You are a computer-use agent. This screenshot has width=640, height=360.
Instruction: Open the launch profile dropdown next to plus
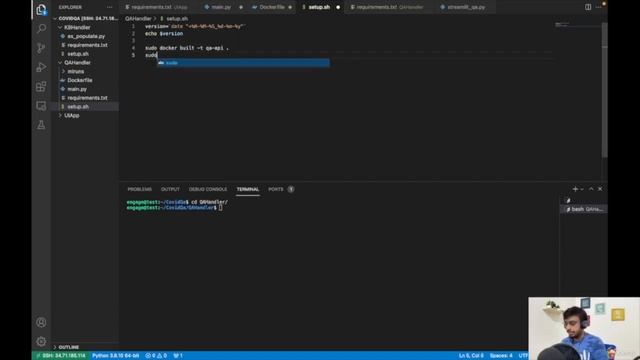[x=582, y=189]
